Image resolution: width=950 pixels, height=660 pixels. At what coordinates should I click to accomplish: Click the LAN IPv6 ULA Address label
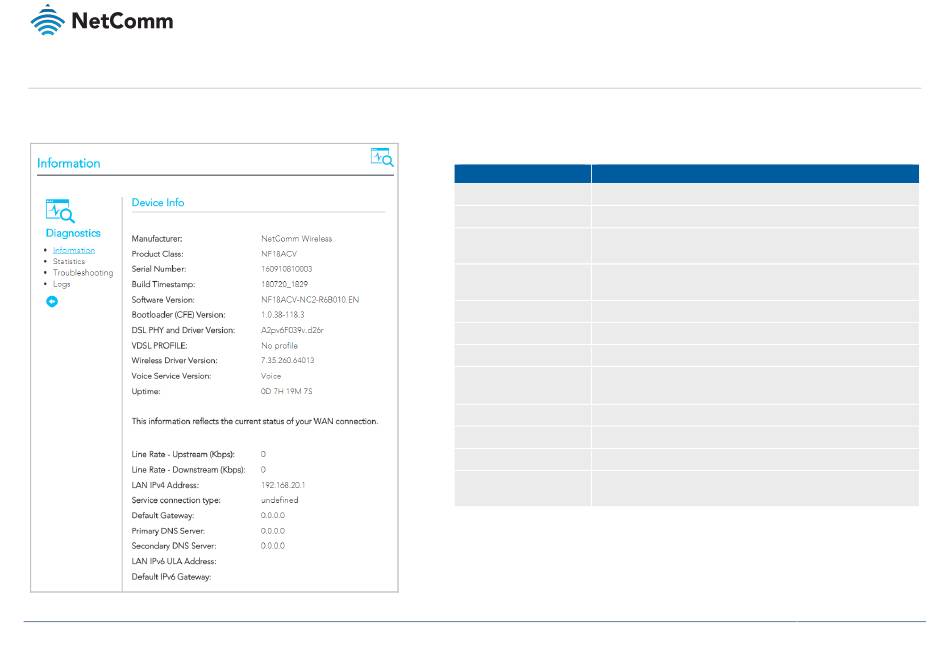click(x=174, y=561)
